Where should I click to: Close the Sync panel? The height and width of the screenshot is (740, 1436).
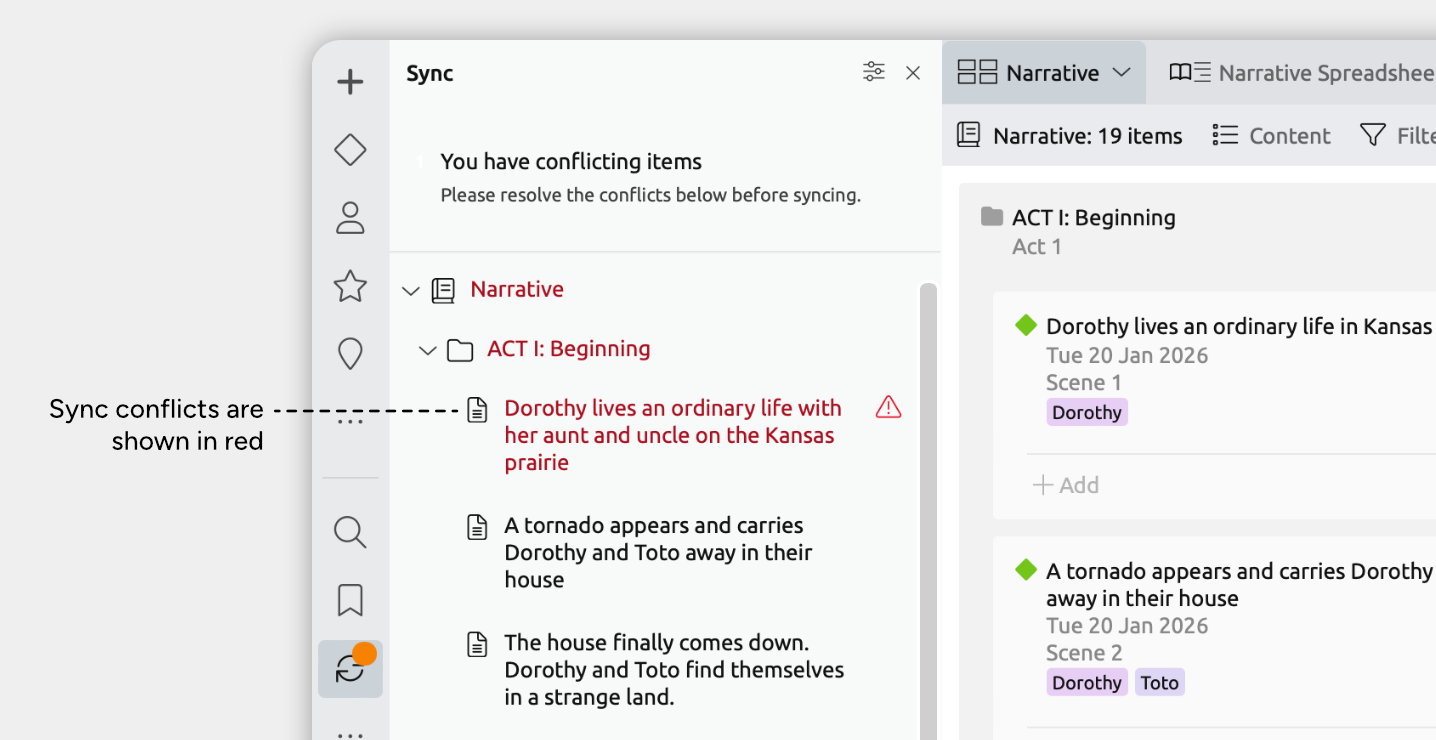913,73
